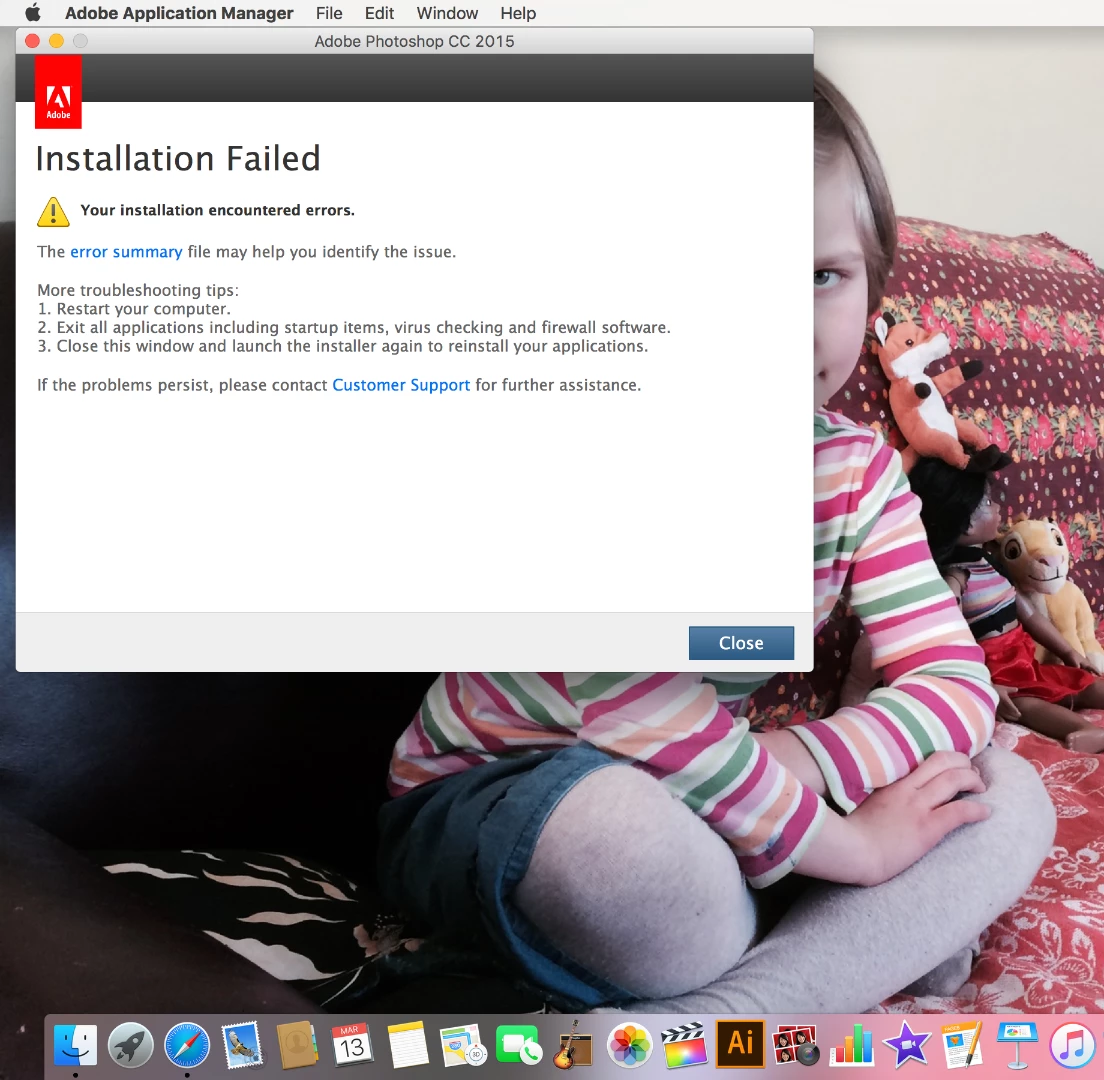Open Contacts address book in Dock
The image size is (1104, 1080).
pos(297,1045)
